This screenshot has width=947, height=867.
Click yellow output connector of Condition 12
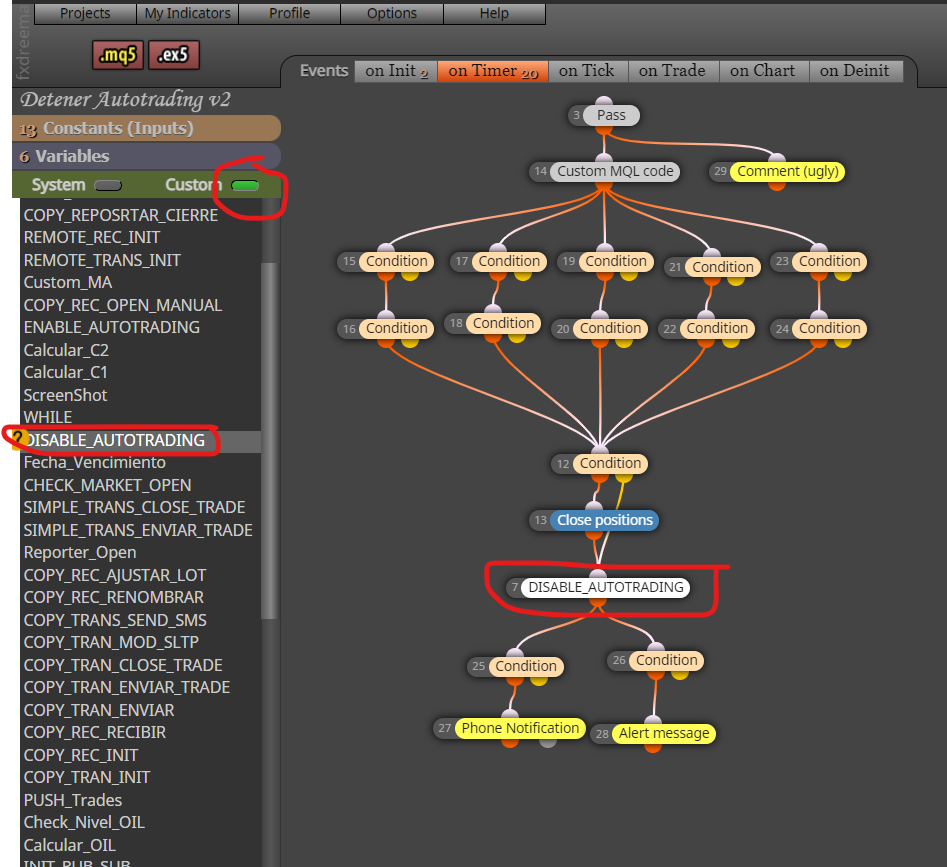click(624, 477)
